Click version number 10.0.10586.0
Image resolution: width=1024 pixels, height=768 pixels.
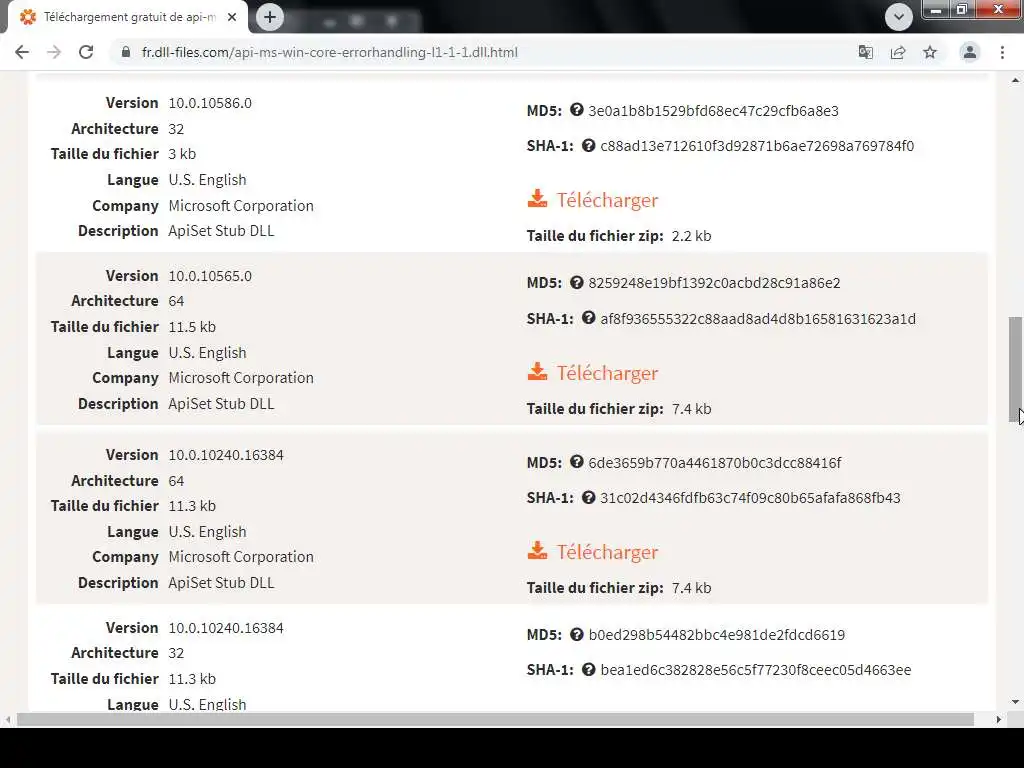pyautogui.click(x=210, y=103)
